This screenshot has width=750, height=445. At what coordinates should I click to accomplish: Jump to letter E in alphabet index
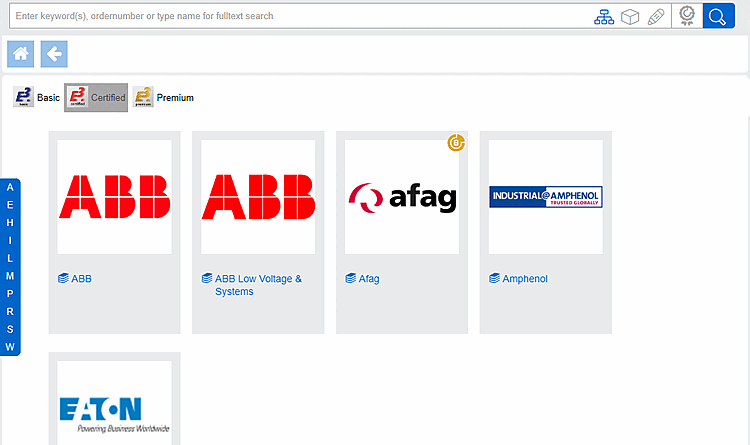10,205
